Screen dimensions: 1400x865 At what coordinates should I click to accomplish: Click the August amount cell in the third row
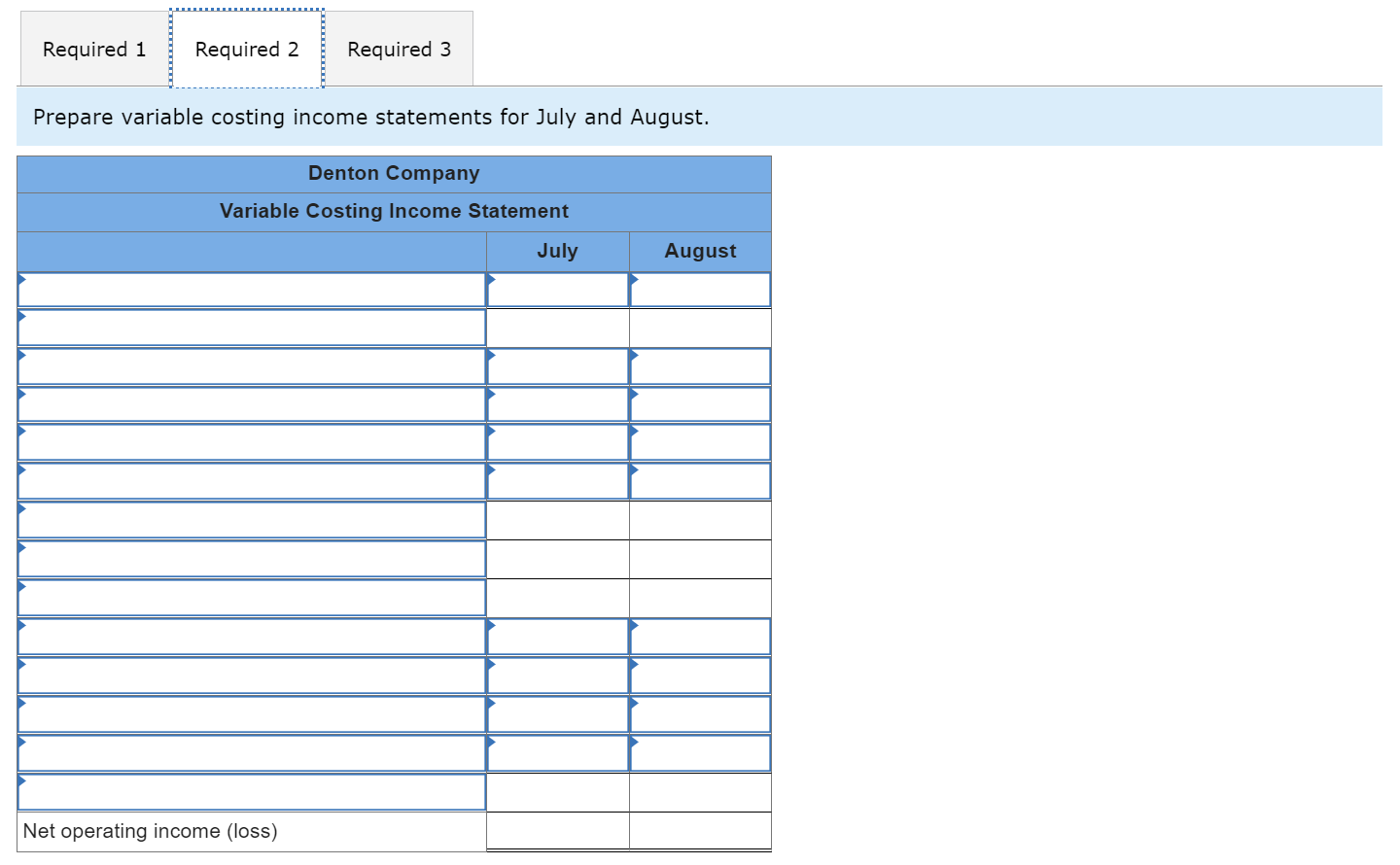click(700, 366)
